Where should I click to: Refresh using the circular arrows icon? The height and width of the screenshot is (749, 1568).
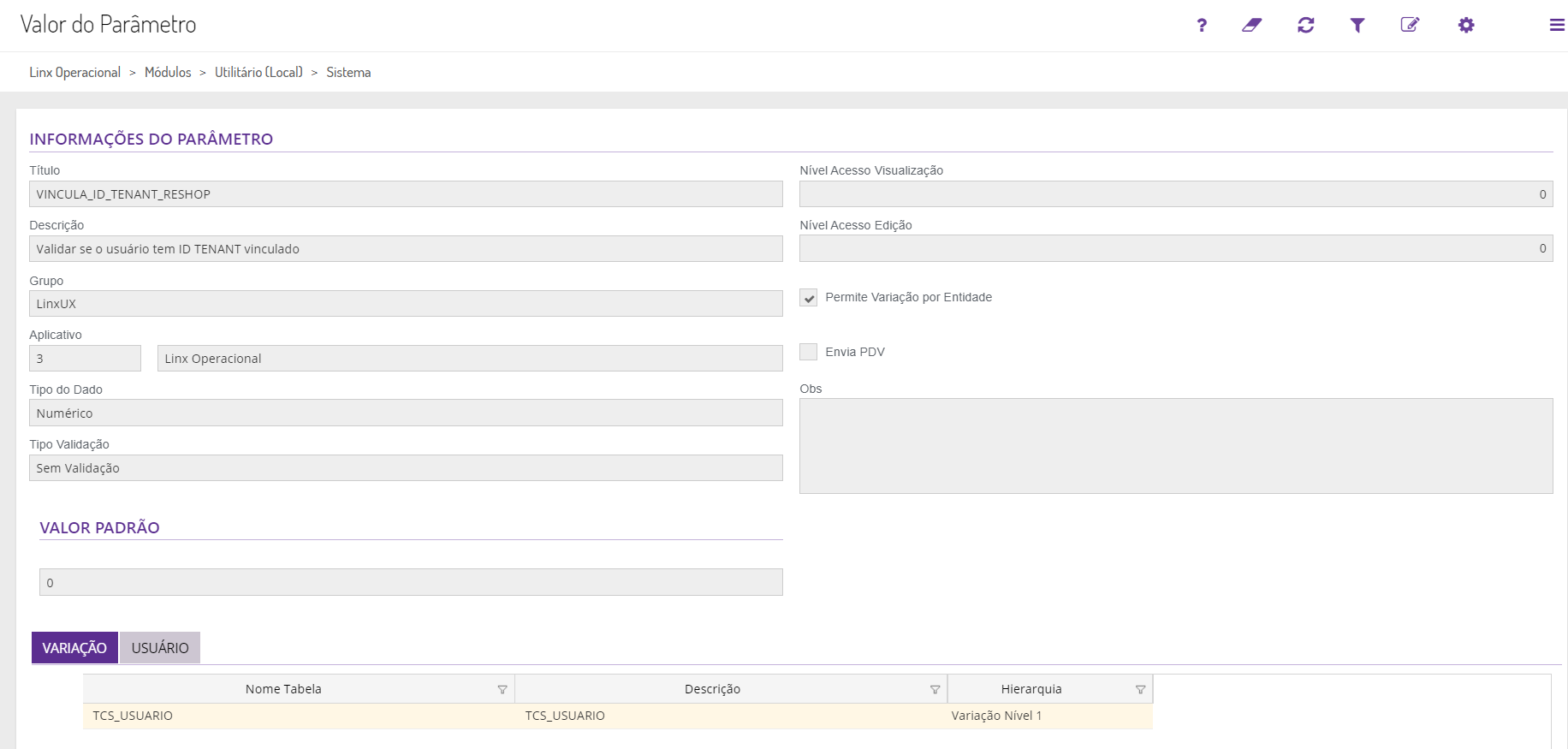1305,26
